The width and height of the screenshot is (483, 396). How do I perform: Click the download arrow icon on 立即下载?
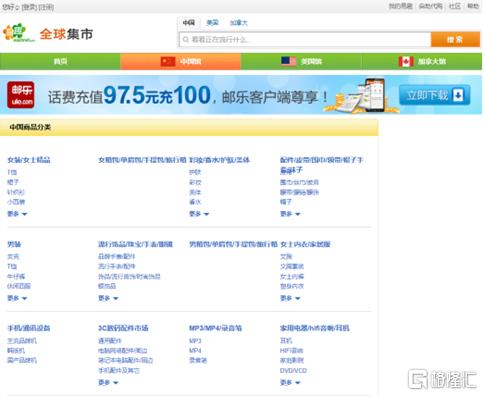(458, 95)
